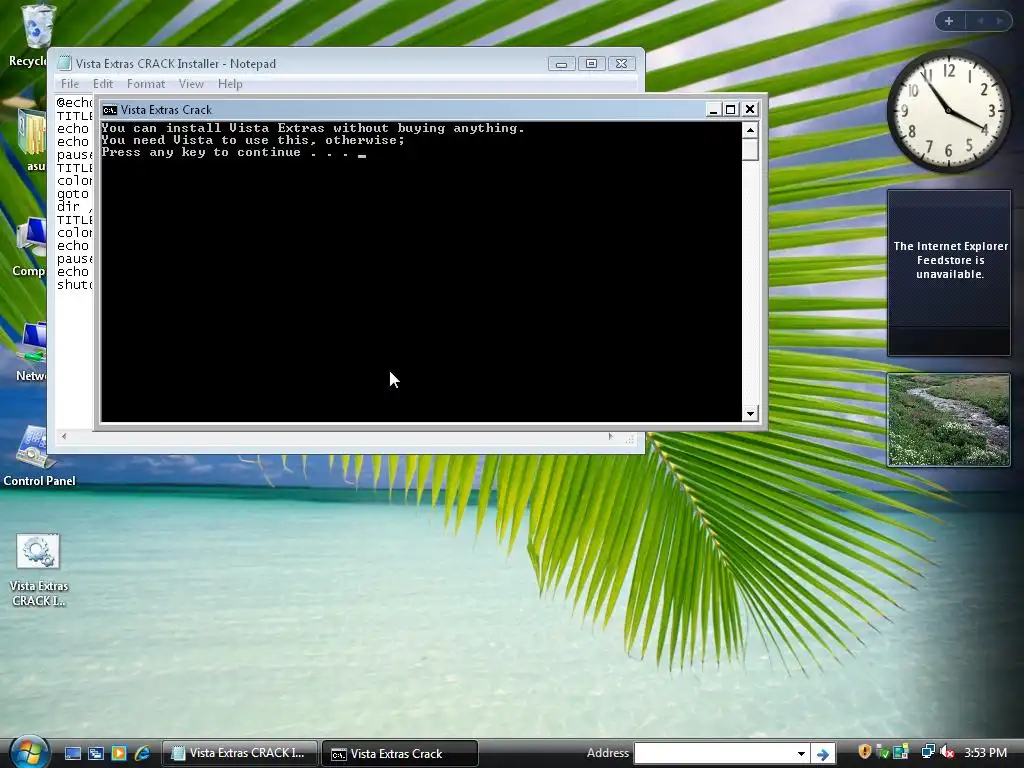
Task: Click console scrollbar down arrow
Action: pyautogui.click(x=750, y=413)
